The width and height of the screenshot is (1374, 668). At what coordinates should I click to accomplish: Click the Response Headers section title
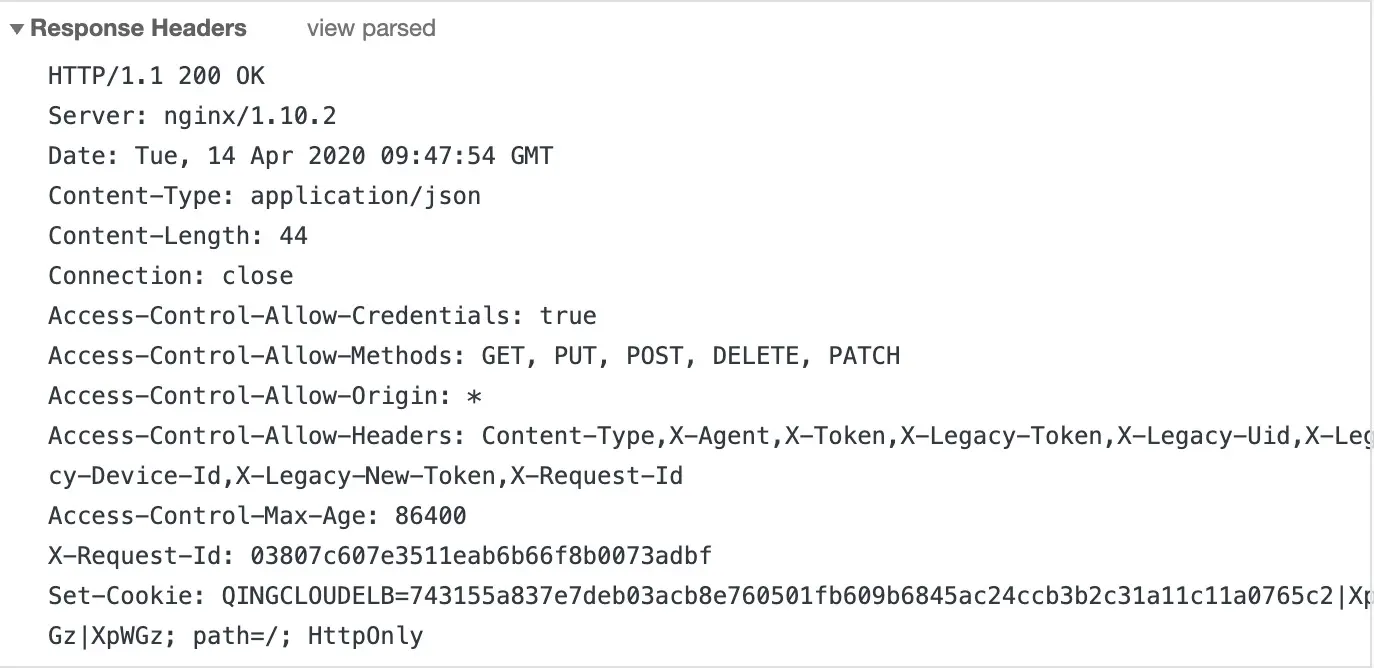[138, 28]
